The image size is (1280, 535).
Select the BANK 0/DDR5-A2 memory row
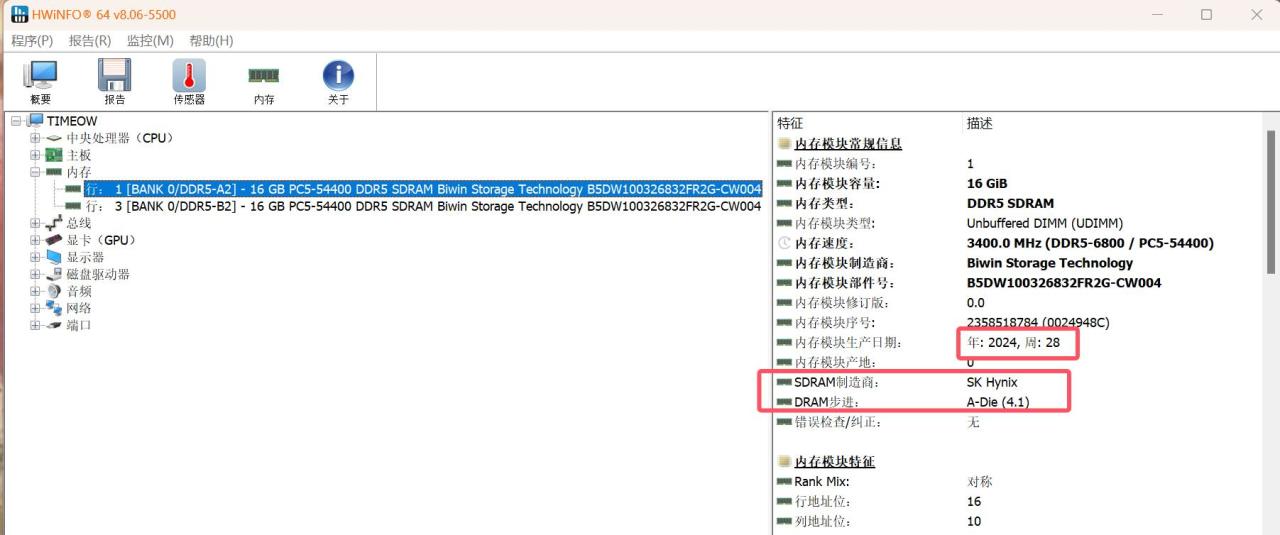click(423, 189)
